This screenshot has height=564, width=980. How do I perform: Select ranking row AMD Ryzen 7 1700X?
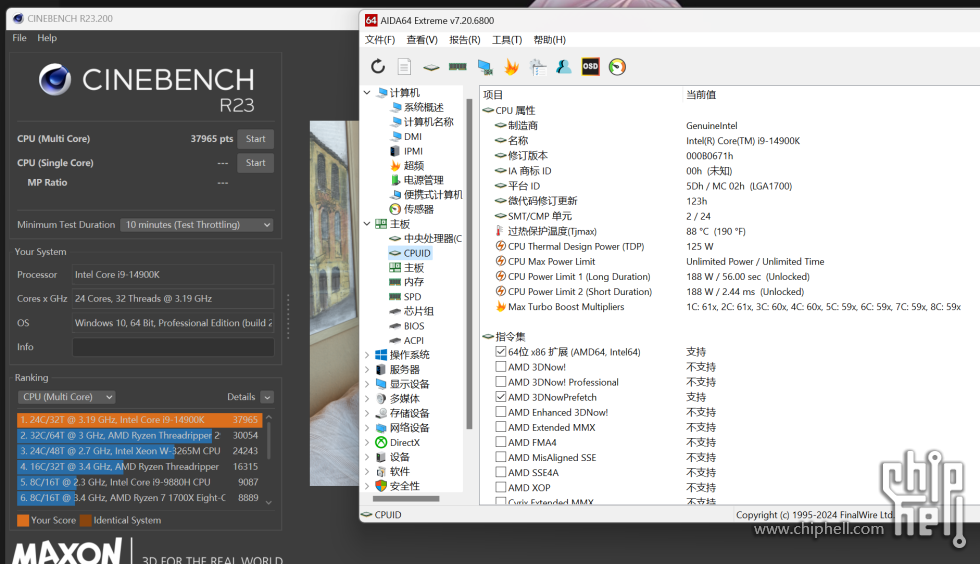pyautogui.click(x=139, y=498)
